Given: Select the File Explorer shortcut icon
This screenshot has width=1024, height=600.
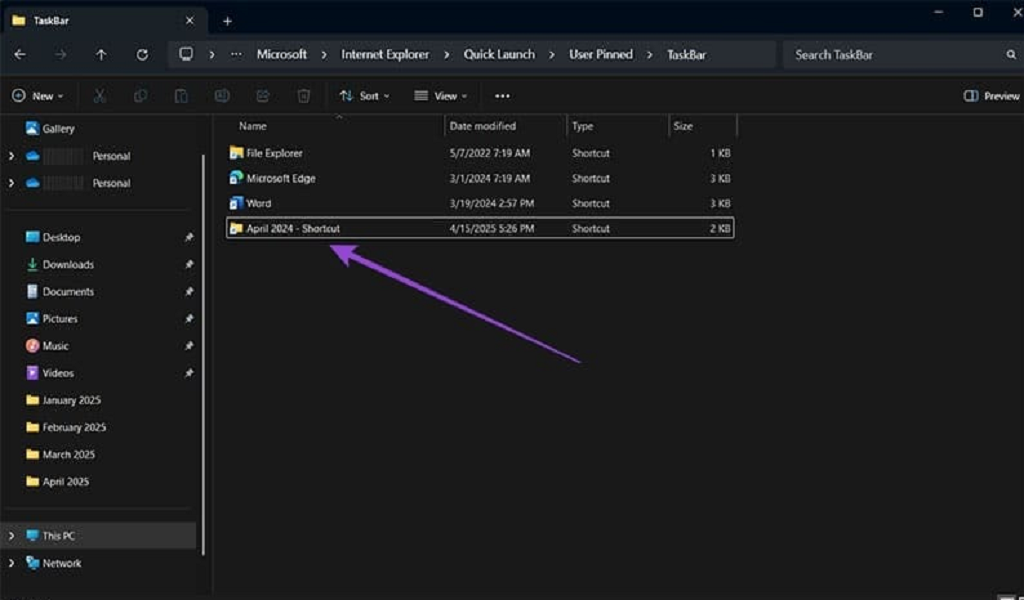Looking at the screenshot, I should tap(236, 153).
